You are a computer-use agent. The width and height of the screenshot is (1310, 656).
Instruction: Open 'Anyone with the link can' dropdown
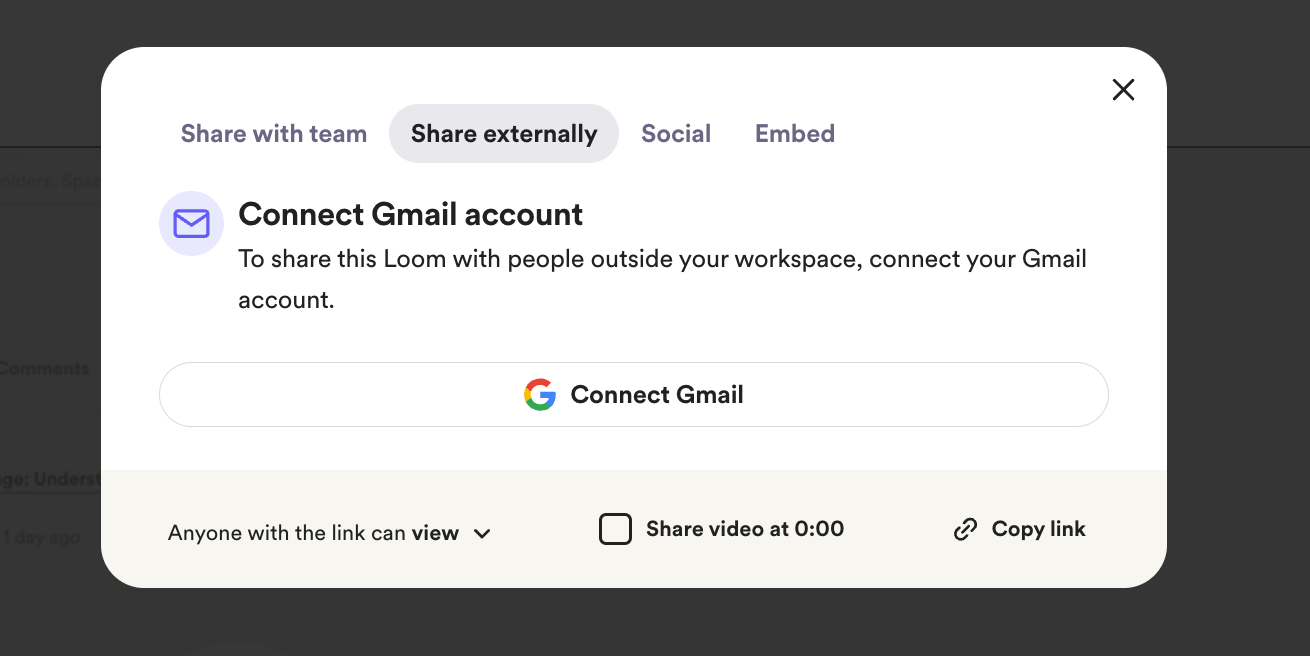[330, 533]
